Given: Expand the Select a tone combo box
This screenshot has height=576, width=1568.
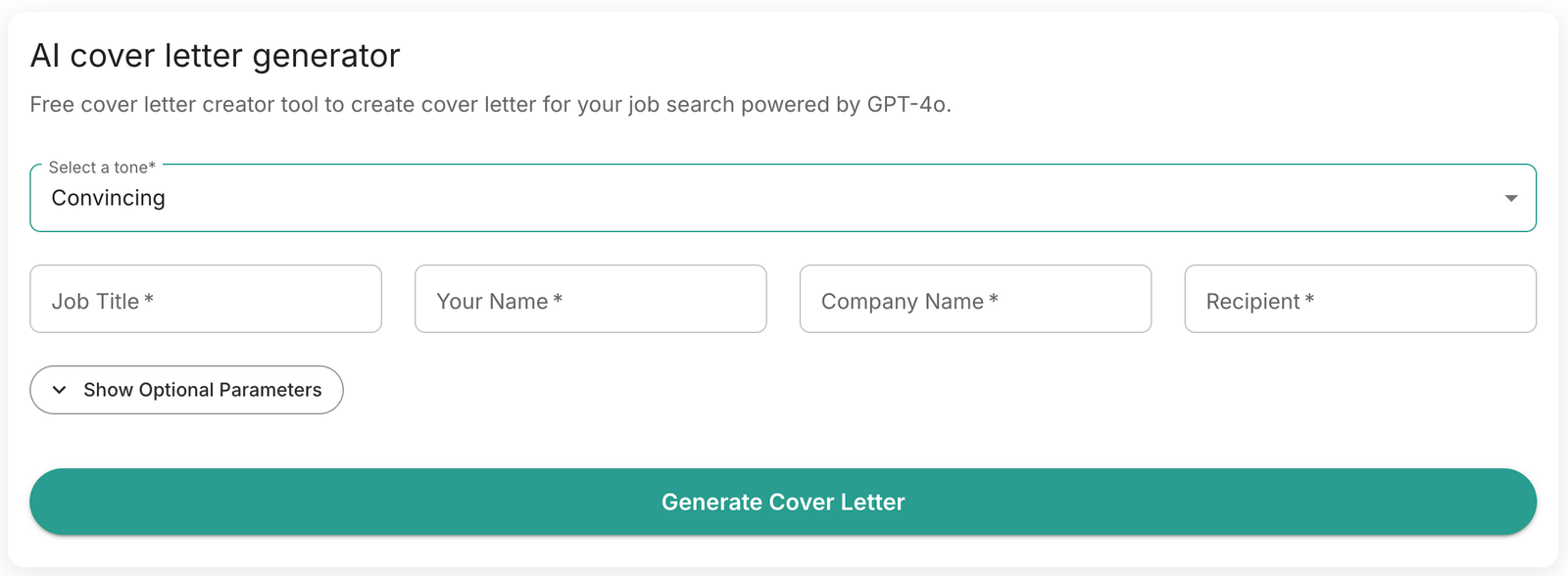Looking at the screenshot, I should point(784,198).
